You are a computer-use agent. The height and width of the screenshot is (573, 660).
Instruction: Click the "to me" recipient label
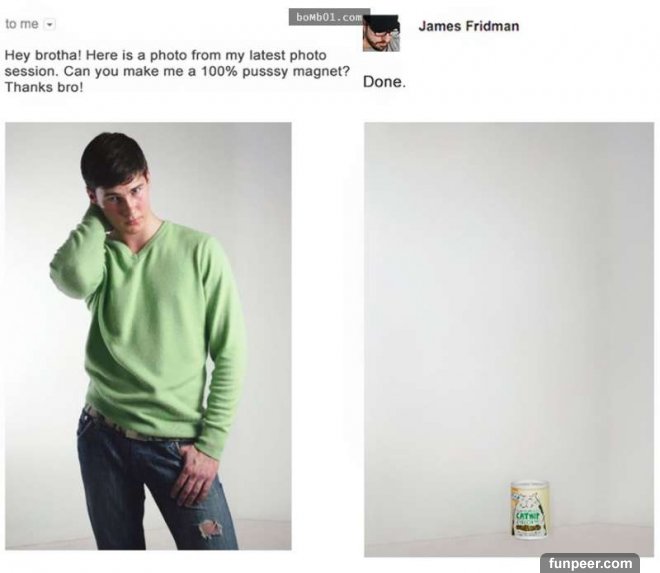[x=22, y=24]
